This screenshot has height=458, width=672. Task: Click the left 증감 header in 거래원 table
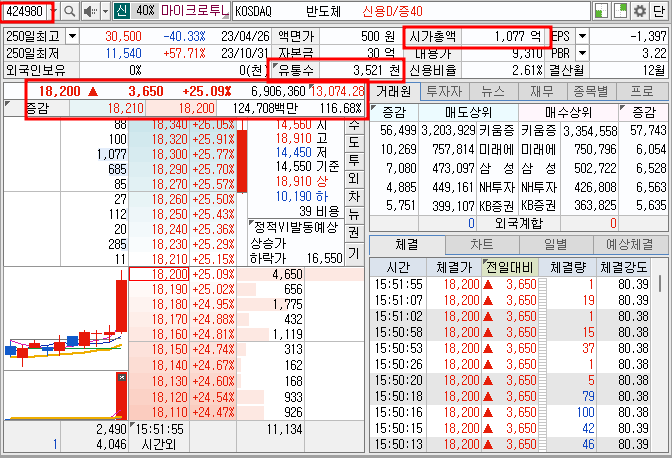click(394, 113)
